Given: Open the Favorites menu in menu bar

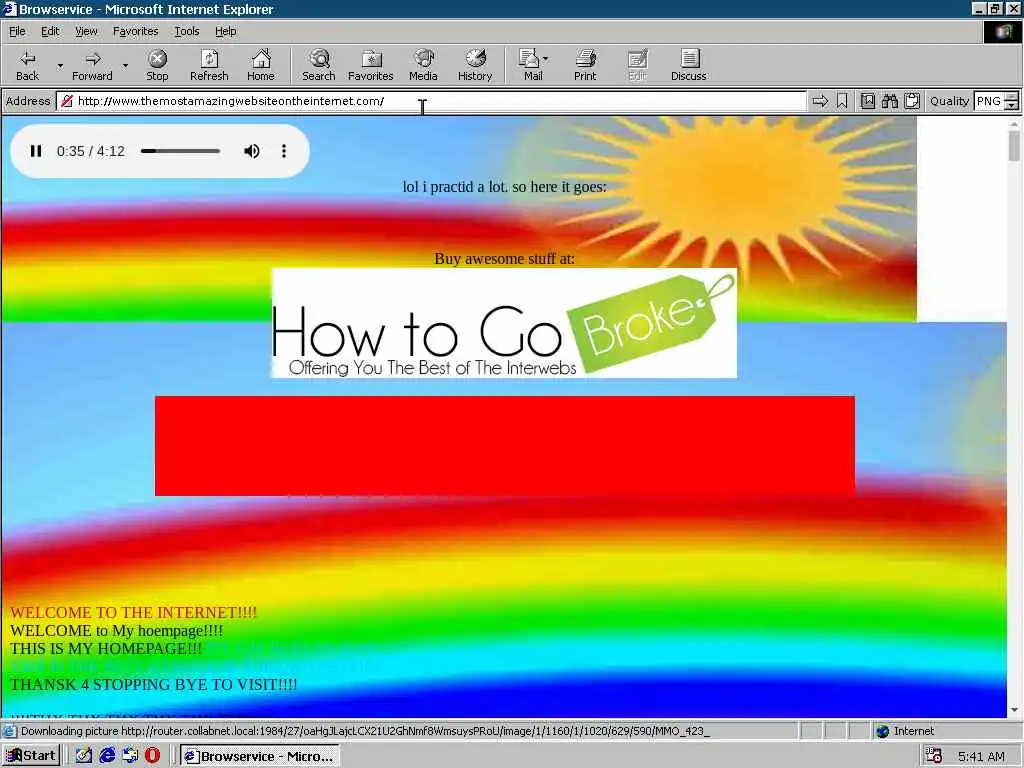Looking at the screenshot, I should tap(135, 31).
